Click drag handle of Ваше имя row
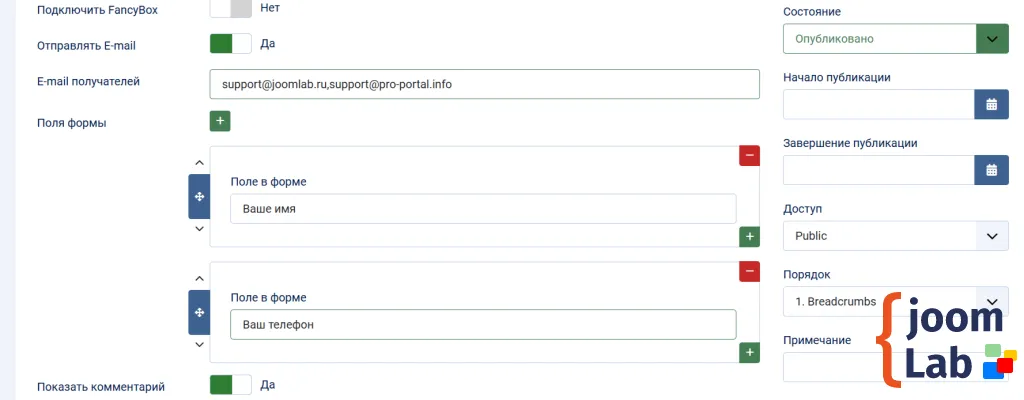1024x400 pixels. [x=199, y=197]
